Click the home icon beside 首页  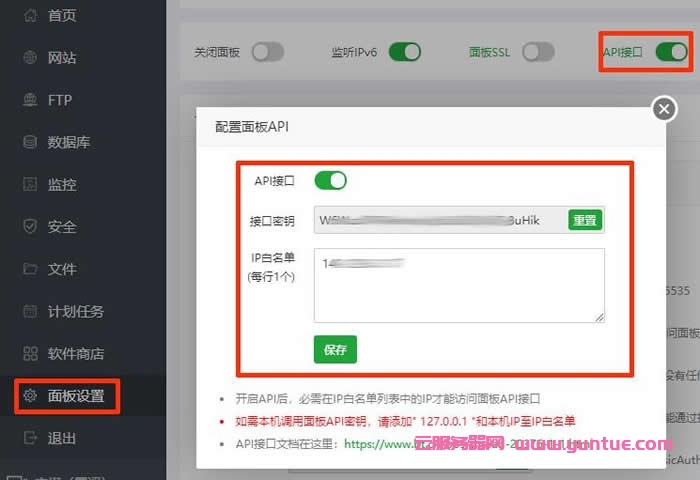[29, 16]
